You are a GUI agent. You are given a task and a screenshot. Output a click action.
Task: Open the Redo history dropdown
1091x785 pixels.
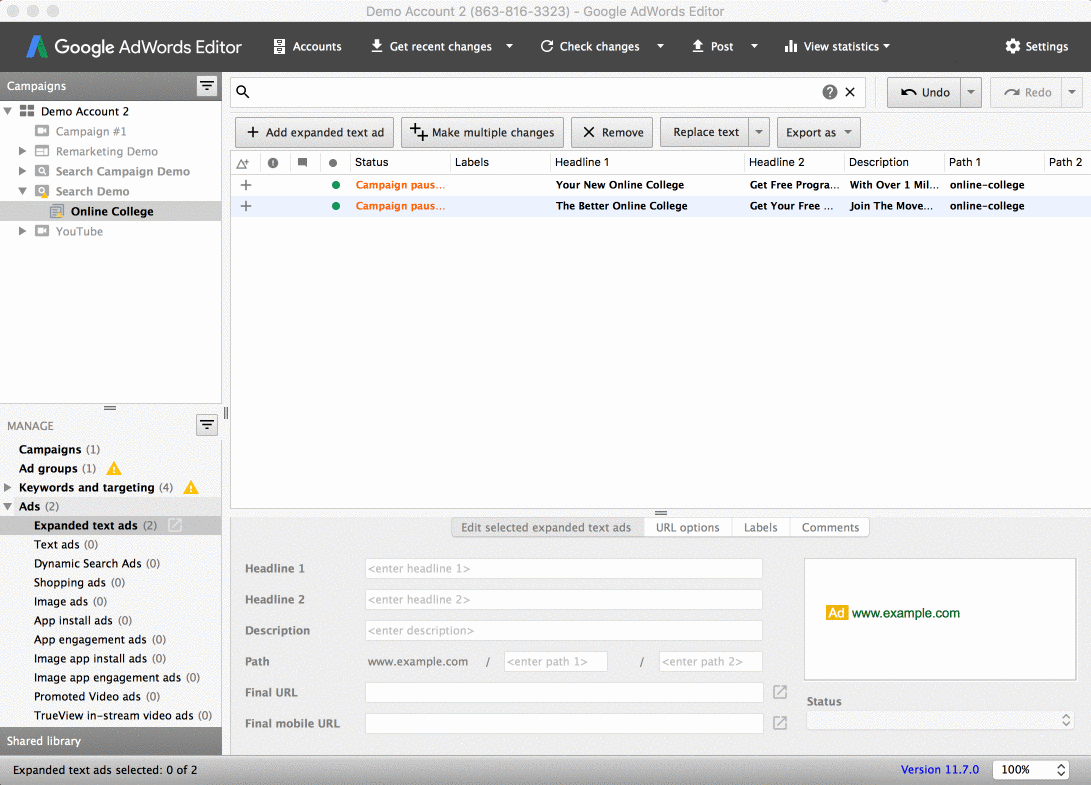pyautogui.click(x=1072, y=93)
